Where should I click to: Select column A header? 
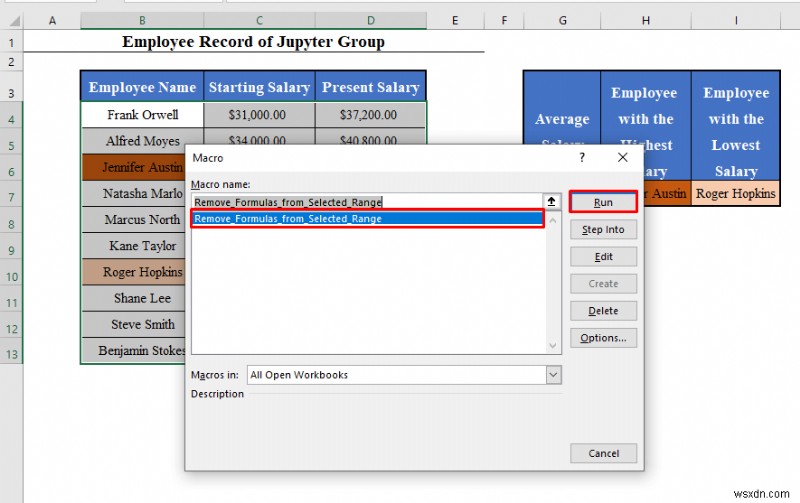(52, 20)
